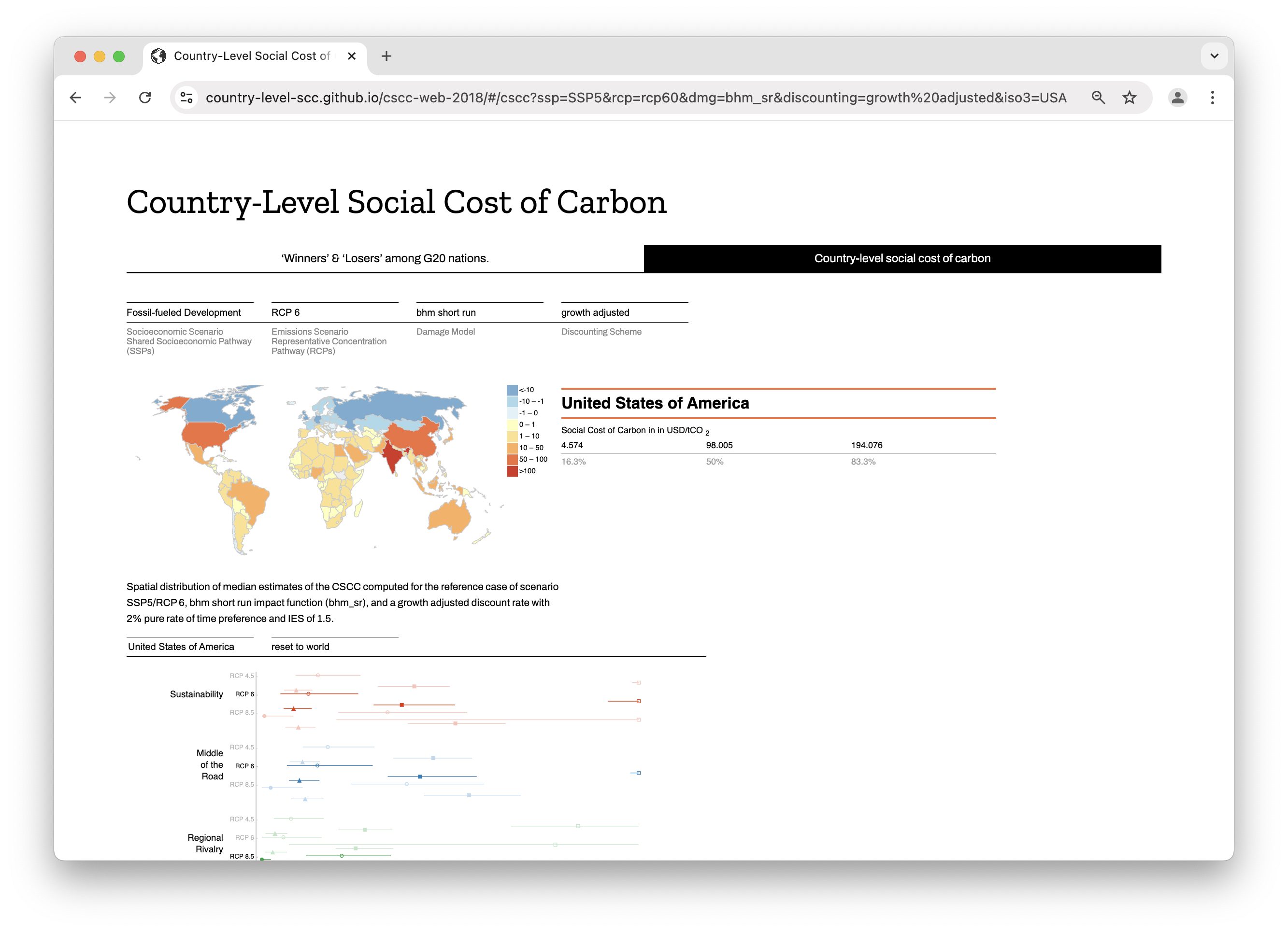Viewport: 1288px width, 932px height.
Task: Open site information icon in address bar
Action: tap(186, 98)
